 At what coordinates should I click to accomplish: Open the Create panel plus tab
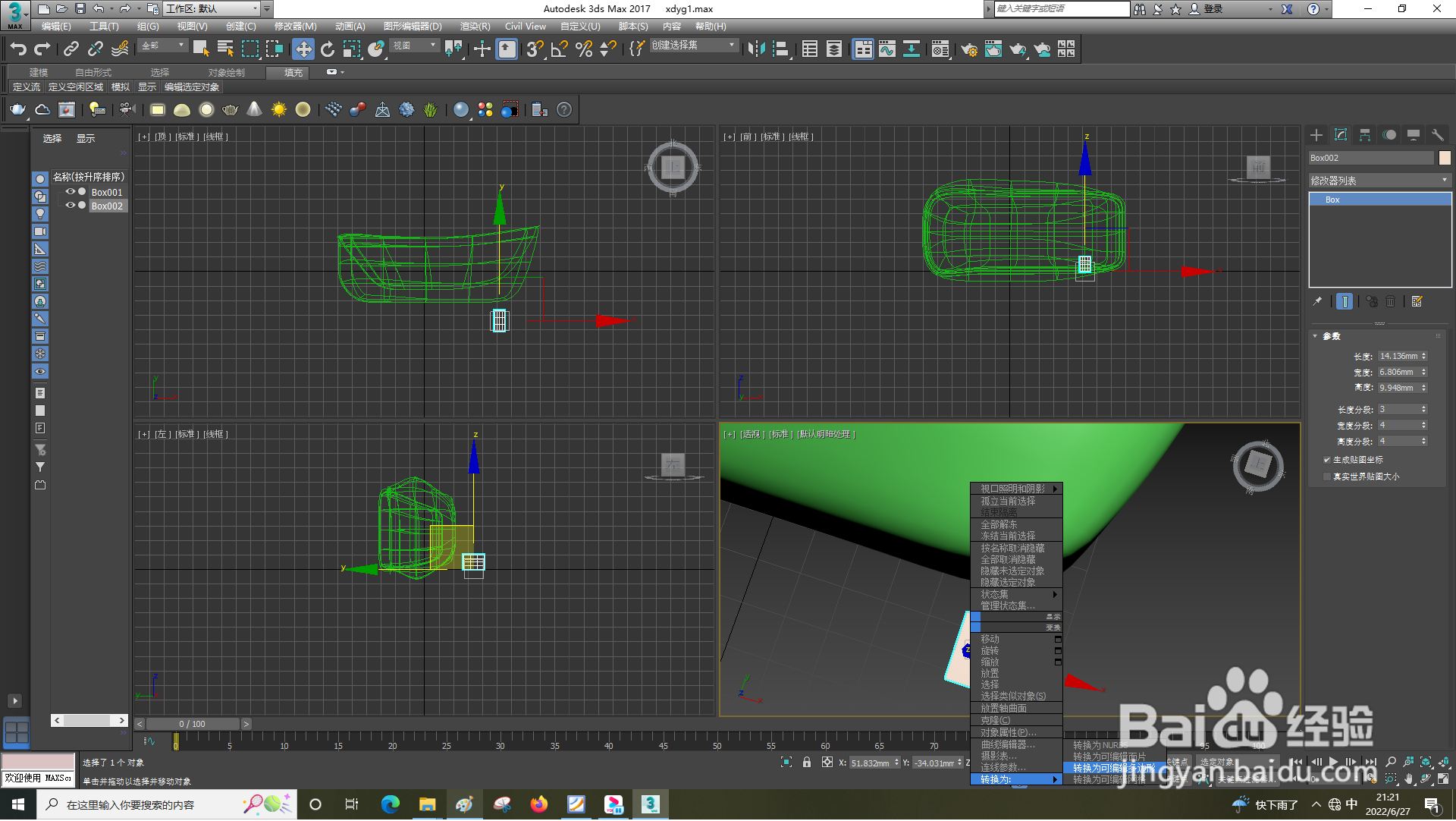point(1316,135)
